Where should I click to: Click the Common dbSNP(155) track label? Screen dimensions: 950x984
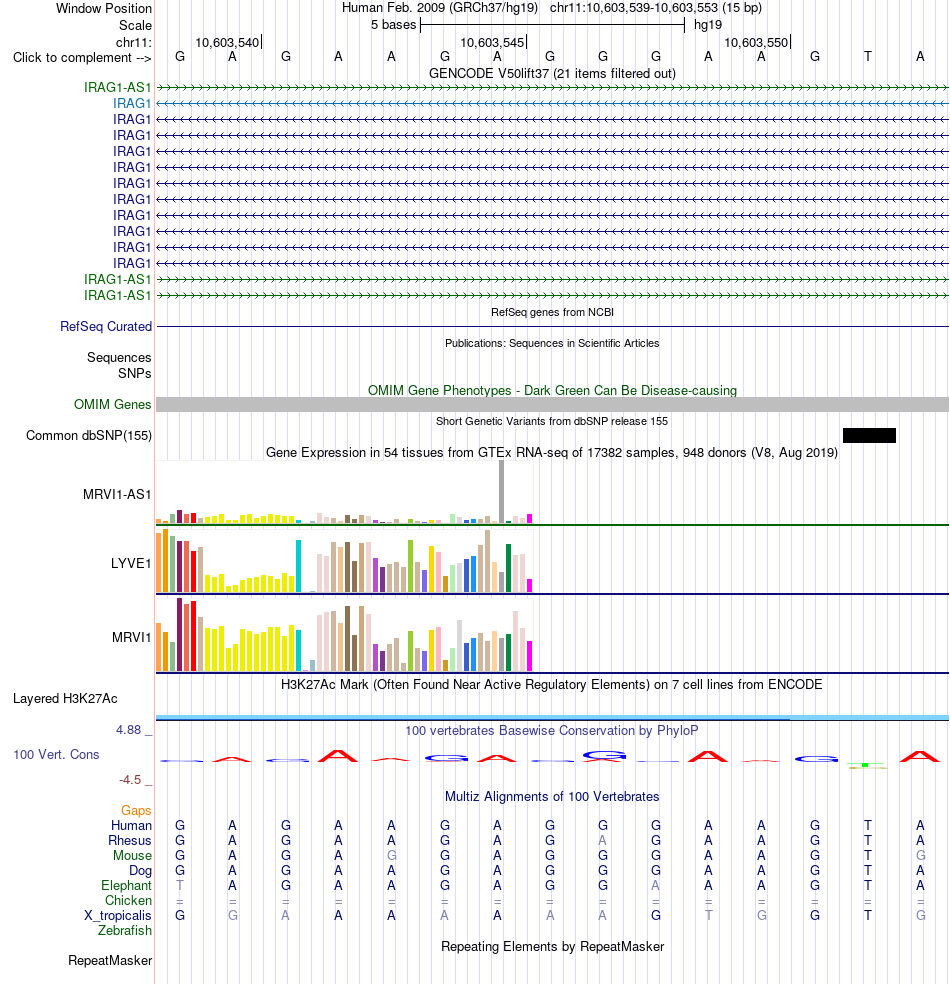(88, 436)
